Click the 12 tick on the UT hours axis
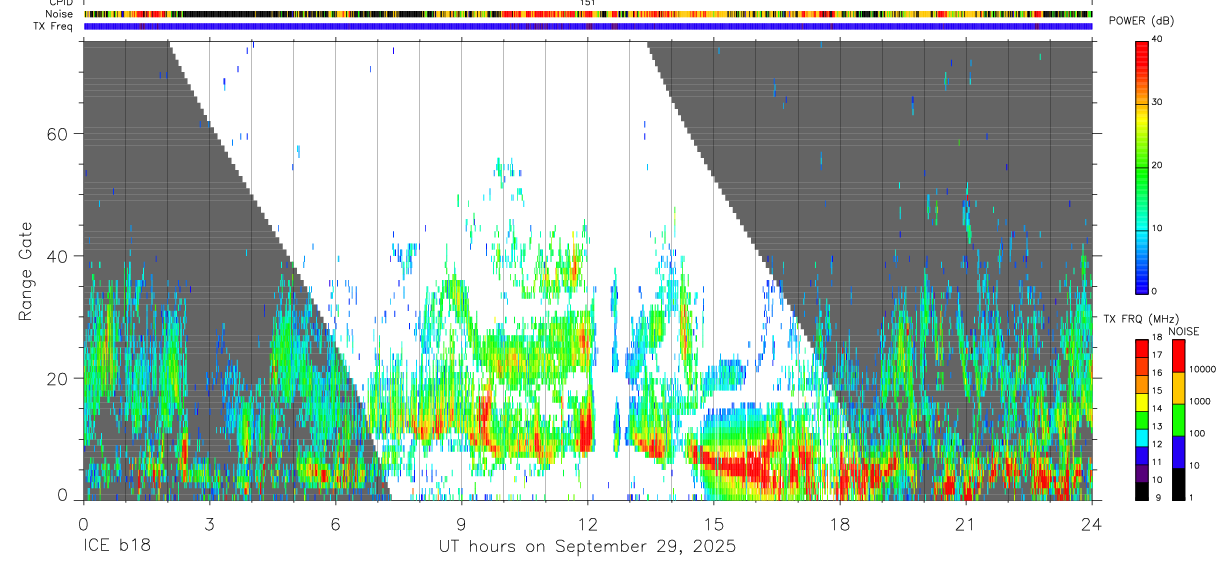Image resolution: width=1228 pixels, height=567 pixels. pos(587,523)
